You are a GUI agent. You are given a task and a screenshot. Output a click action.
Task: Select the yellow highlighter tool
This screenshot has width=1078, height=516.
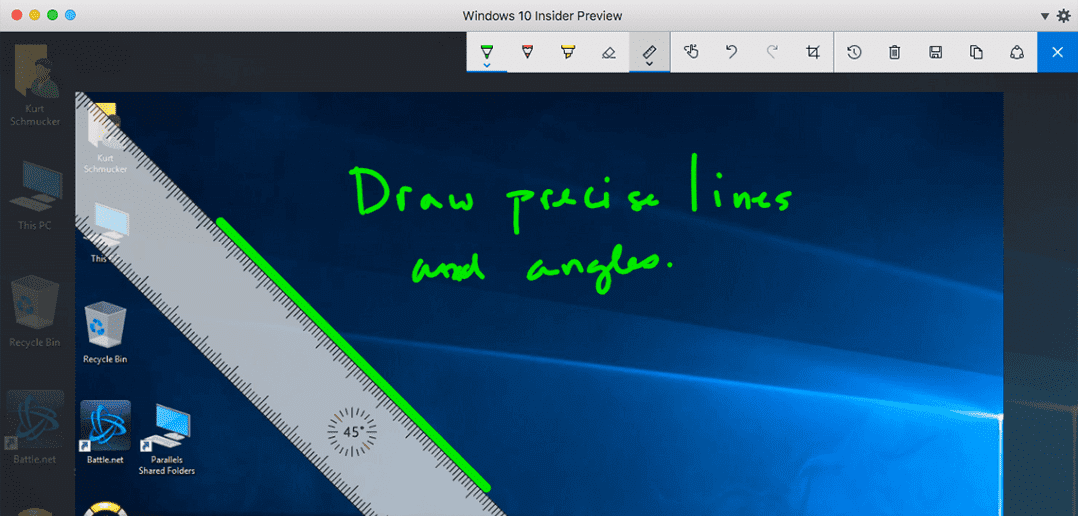click(x=567, y=52)
